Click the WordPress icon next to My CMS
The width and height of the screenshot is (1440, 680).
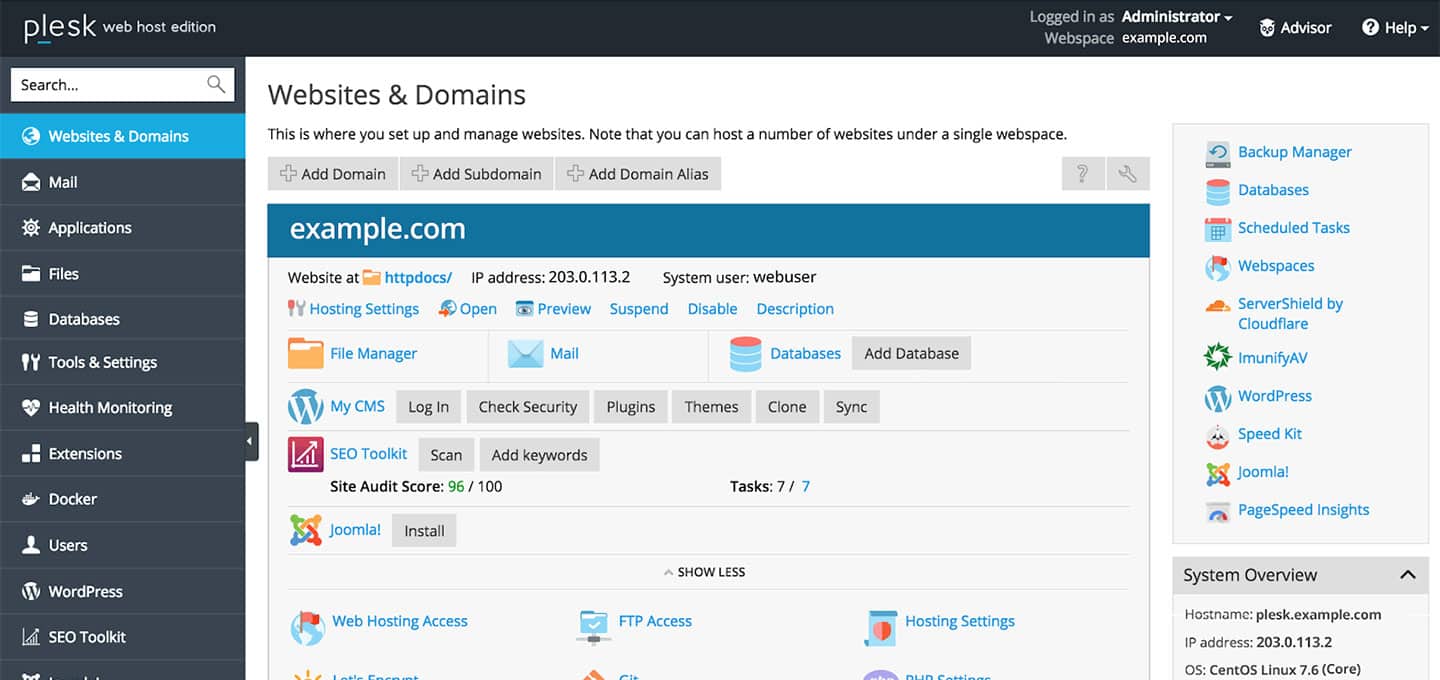[x=306, y=407]
